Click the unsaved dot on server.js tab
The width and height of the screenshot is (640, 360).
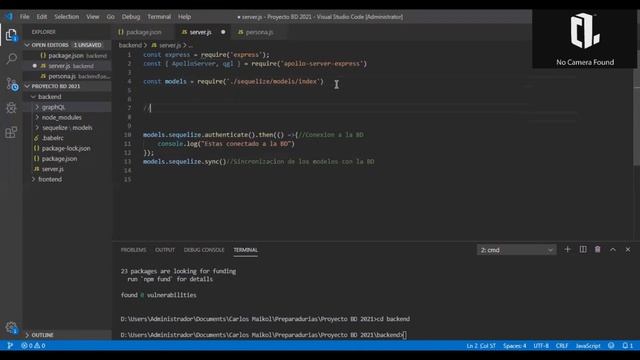tap(223, 32)
